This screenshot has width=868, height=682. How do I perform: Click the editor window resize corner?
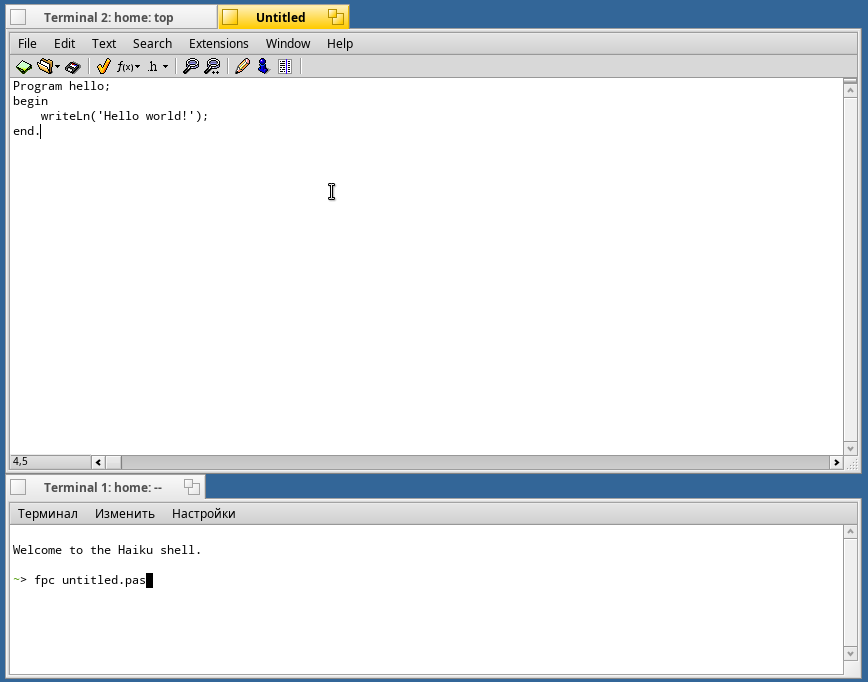(x=851, y=463)
